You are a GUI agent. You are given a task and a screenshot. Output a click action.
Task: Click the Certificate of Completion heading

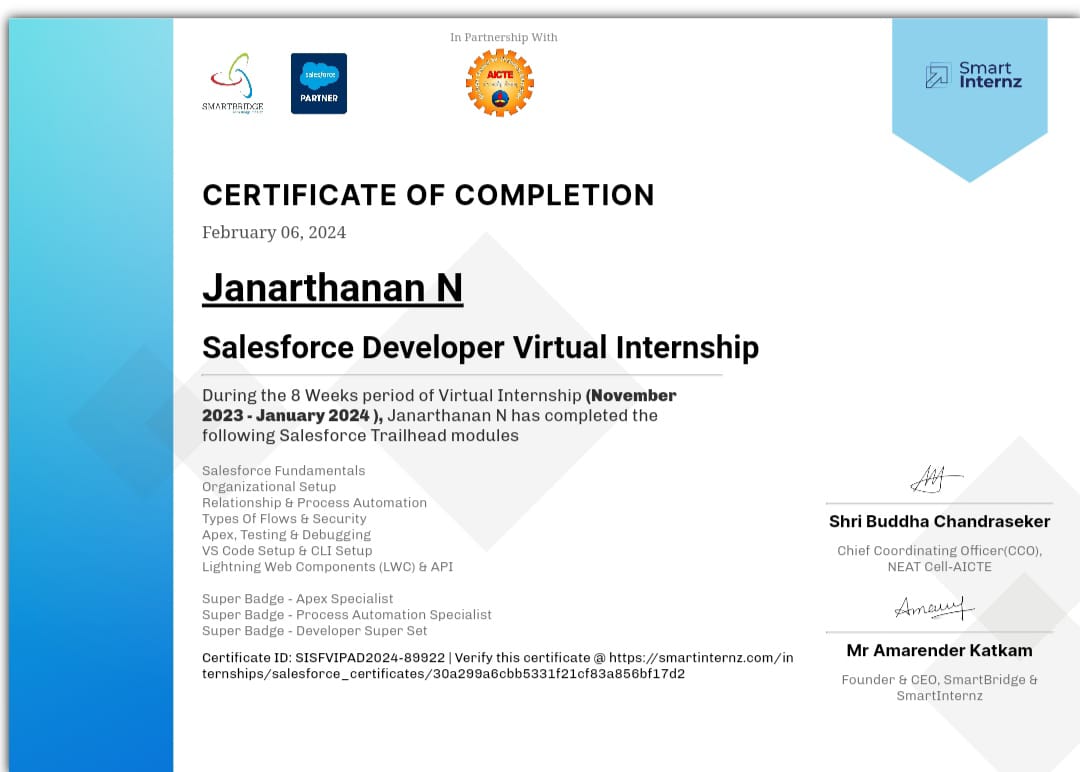coord(428,195)
